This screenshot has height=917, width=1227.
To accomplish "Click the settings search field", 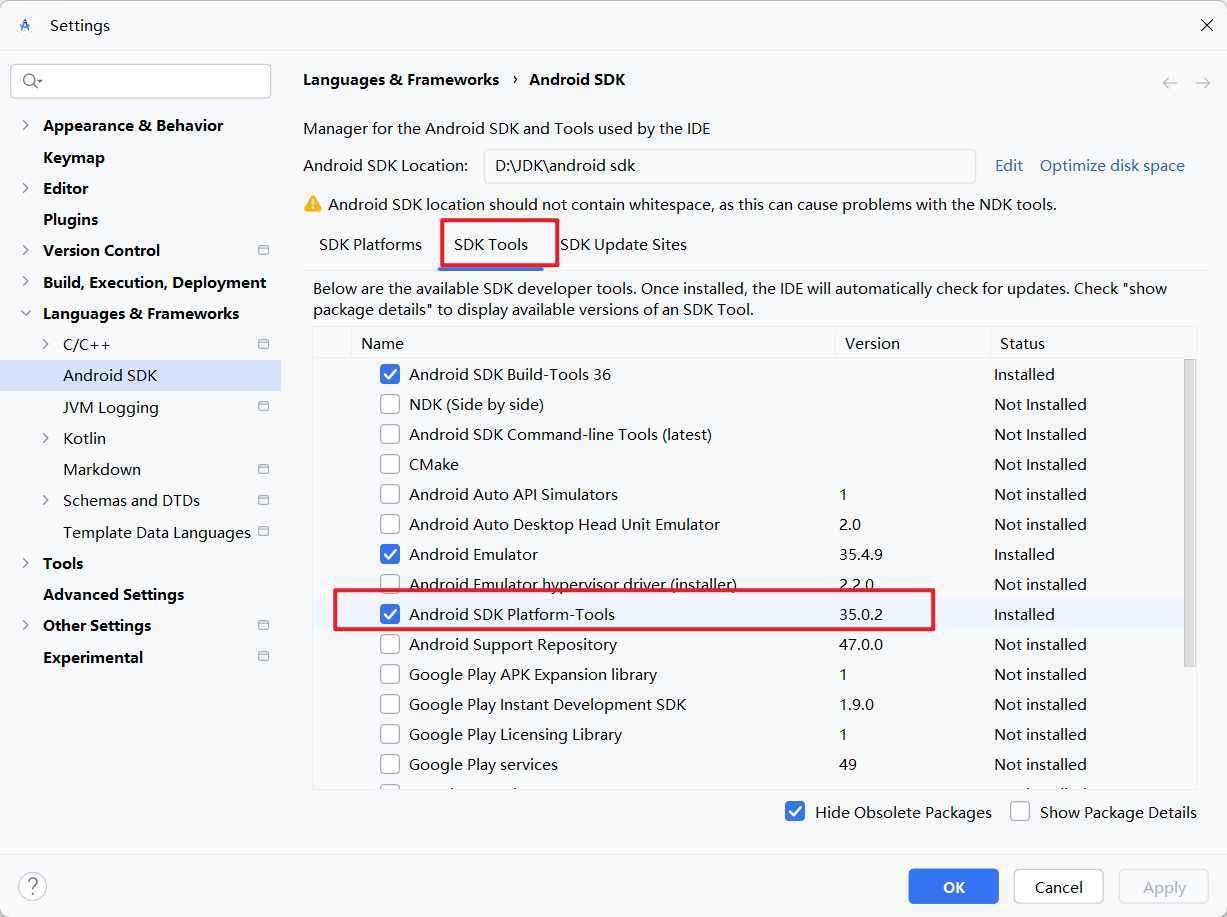I will click(x=140, y=81).
